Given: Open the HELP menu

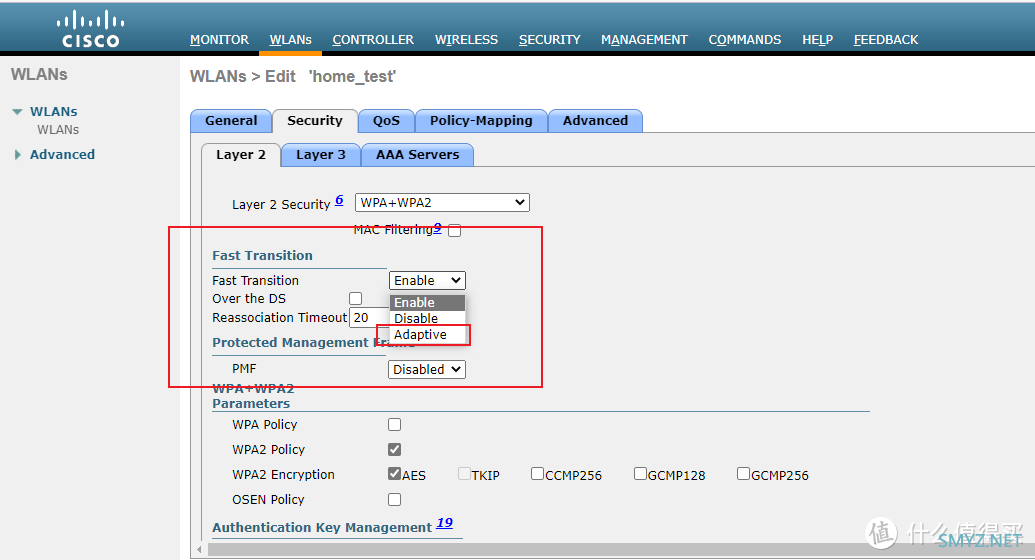Looking at the screenshot, I should 817,40.
